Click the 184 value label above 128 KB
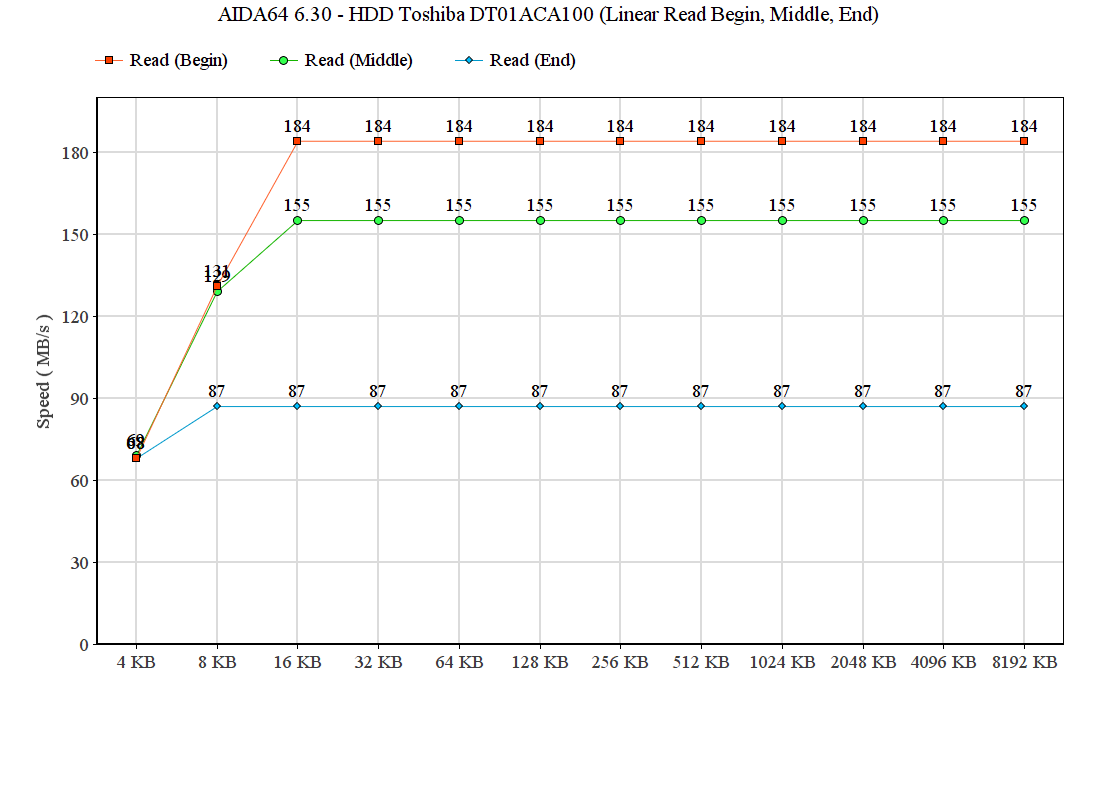 tap(541, 126)
